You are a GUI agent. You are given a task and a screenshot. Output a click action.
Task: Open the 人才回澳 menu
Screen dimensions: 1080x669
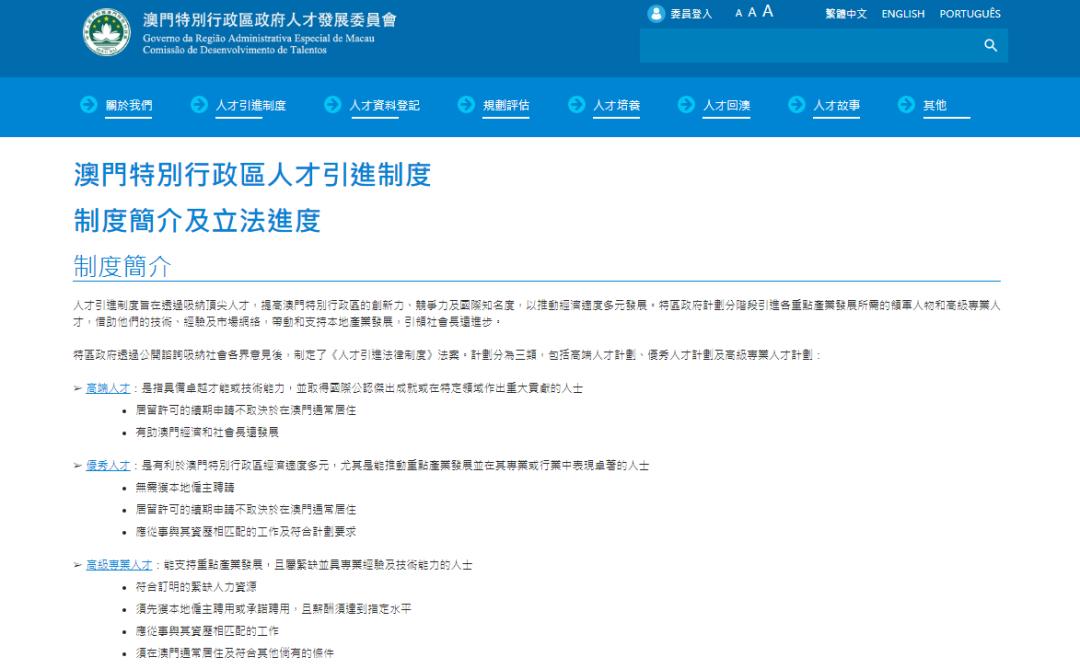727,105
